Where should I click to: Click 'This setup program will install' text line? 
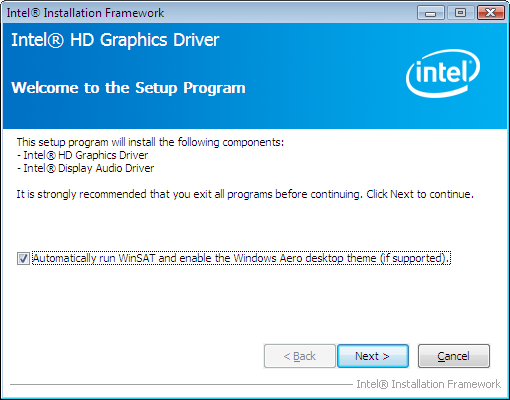pos(150,142)
